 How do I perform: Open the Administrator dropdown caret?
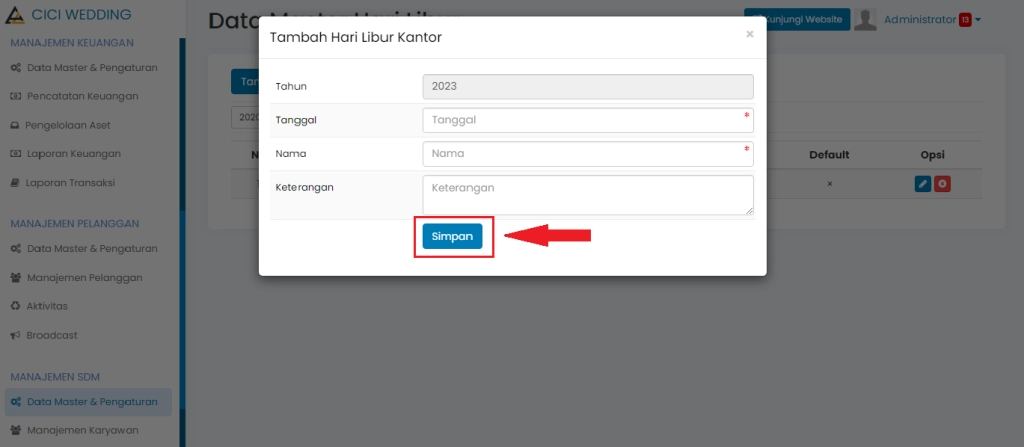click(978, 20)
